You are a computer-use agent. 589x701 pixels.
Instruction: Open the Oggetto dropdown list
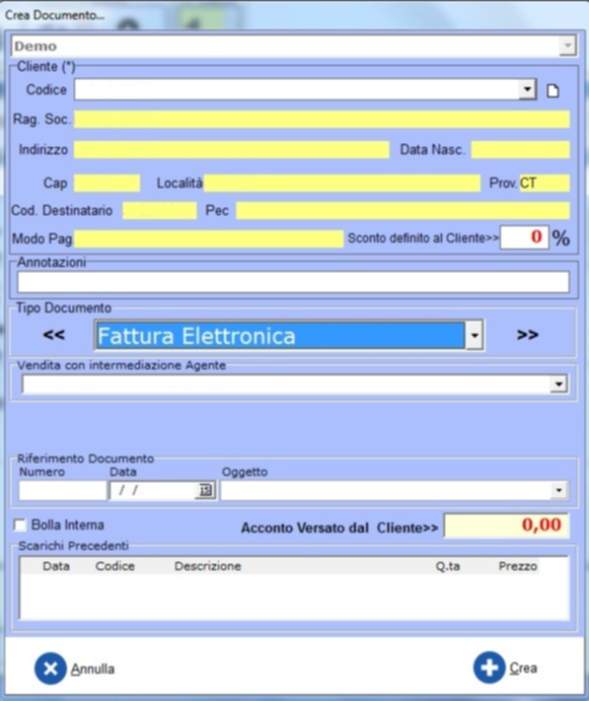pos(559,490)
